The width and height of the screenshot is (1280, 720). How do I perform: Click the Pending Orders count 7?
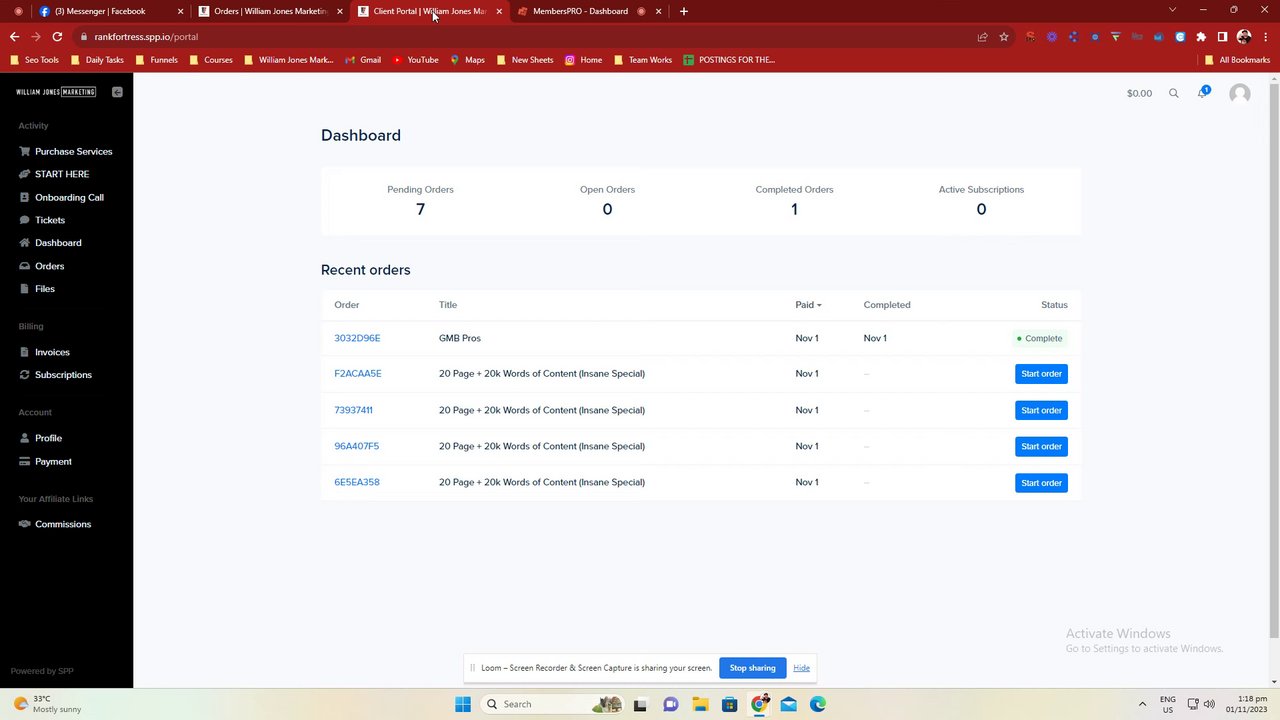tap(420, 209)
